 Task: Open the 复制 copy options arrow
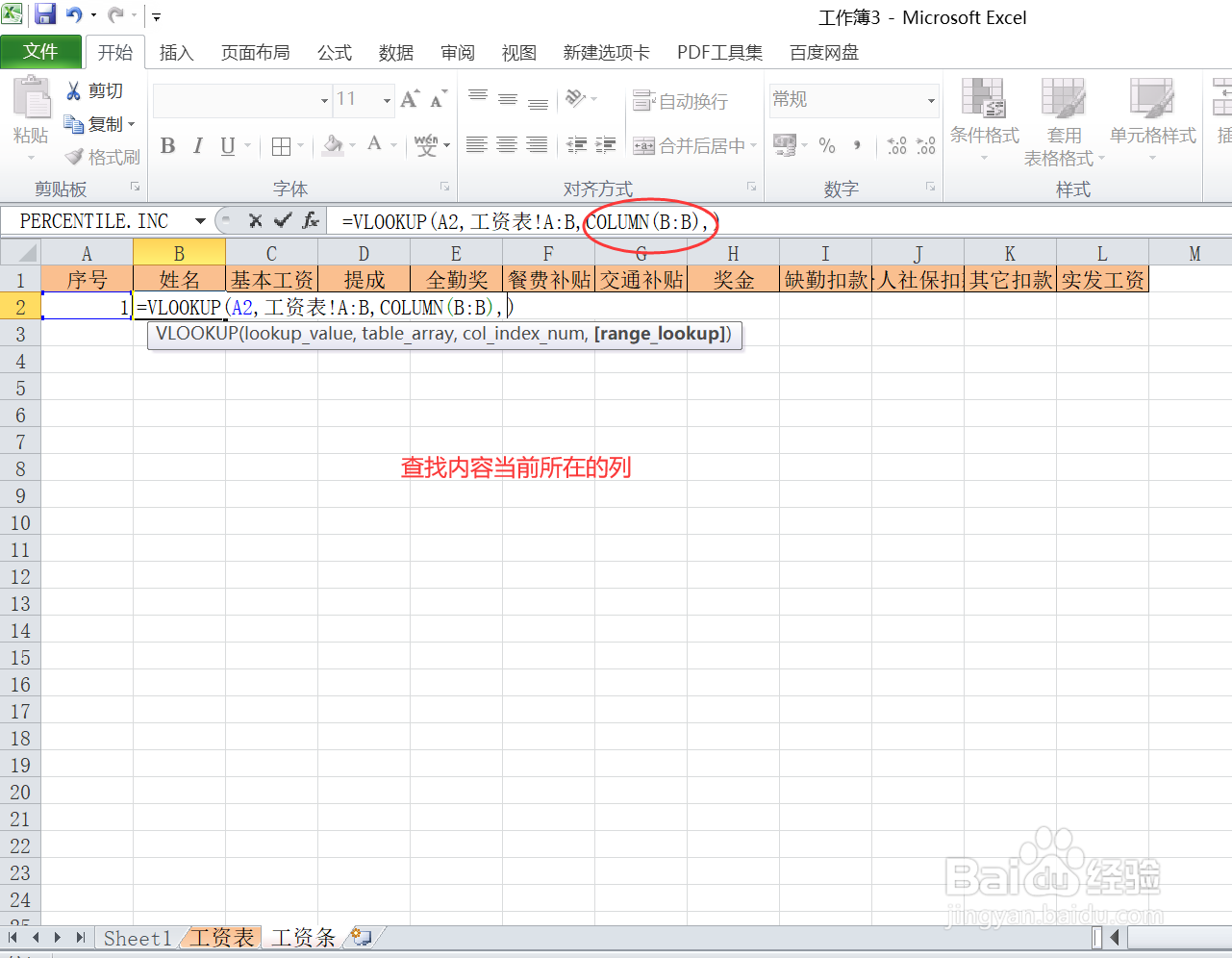point(131,124)
